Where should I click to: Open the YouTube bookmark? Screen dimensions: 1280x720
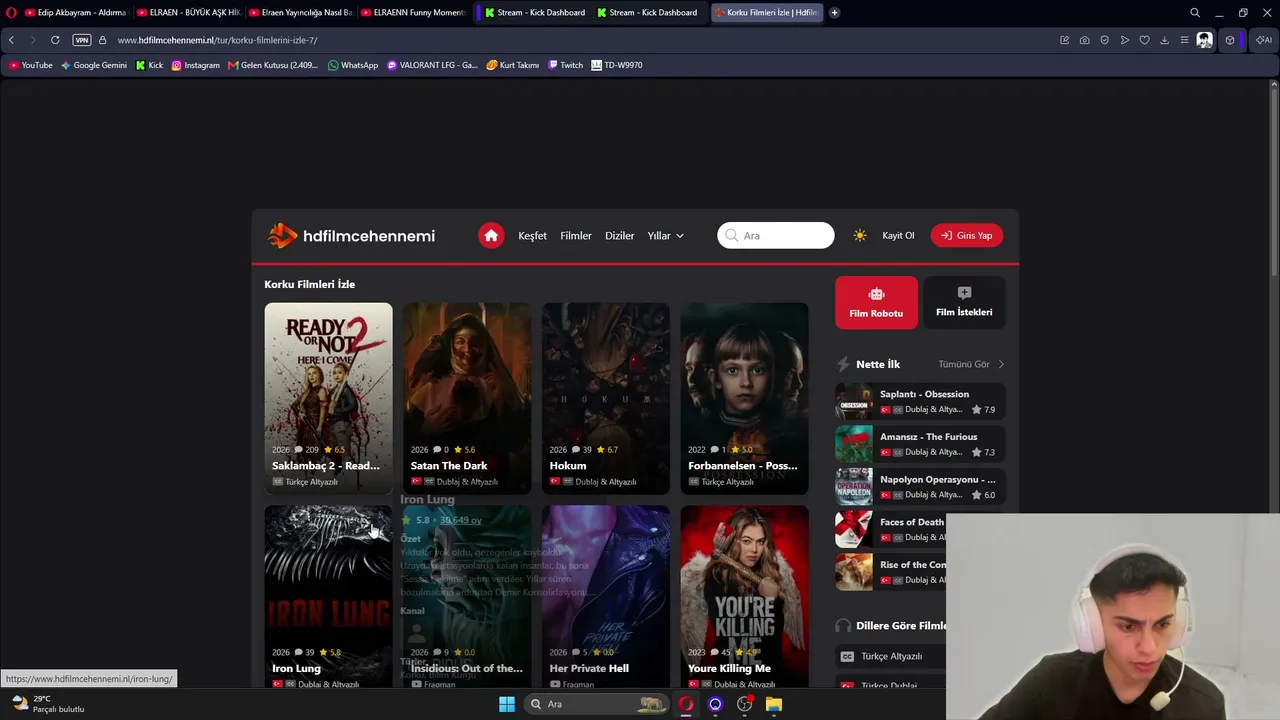30,65
